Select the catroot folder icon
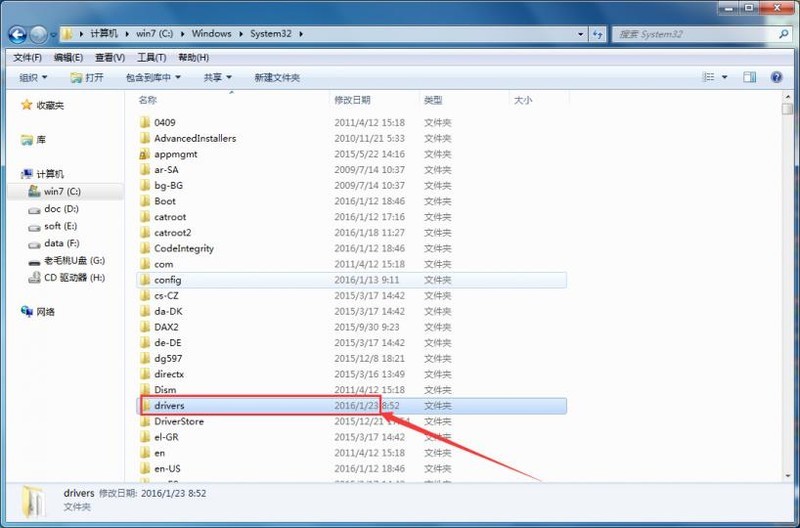 [x=145, y=217]
